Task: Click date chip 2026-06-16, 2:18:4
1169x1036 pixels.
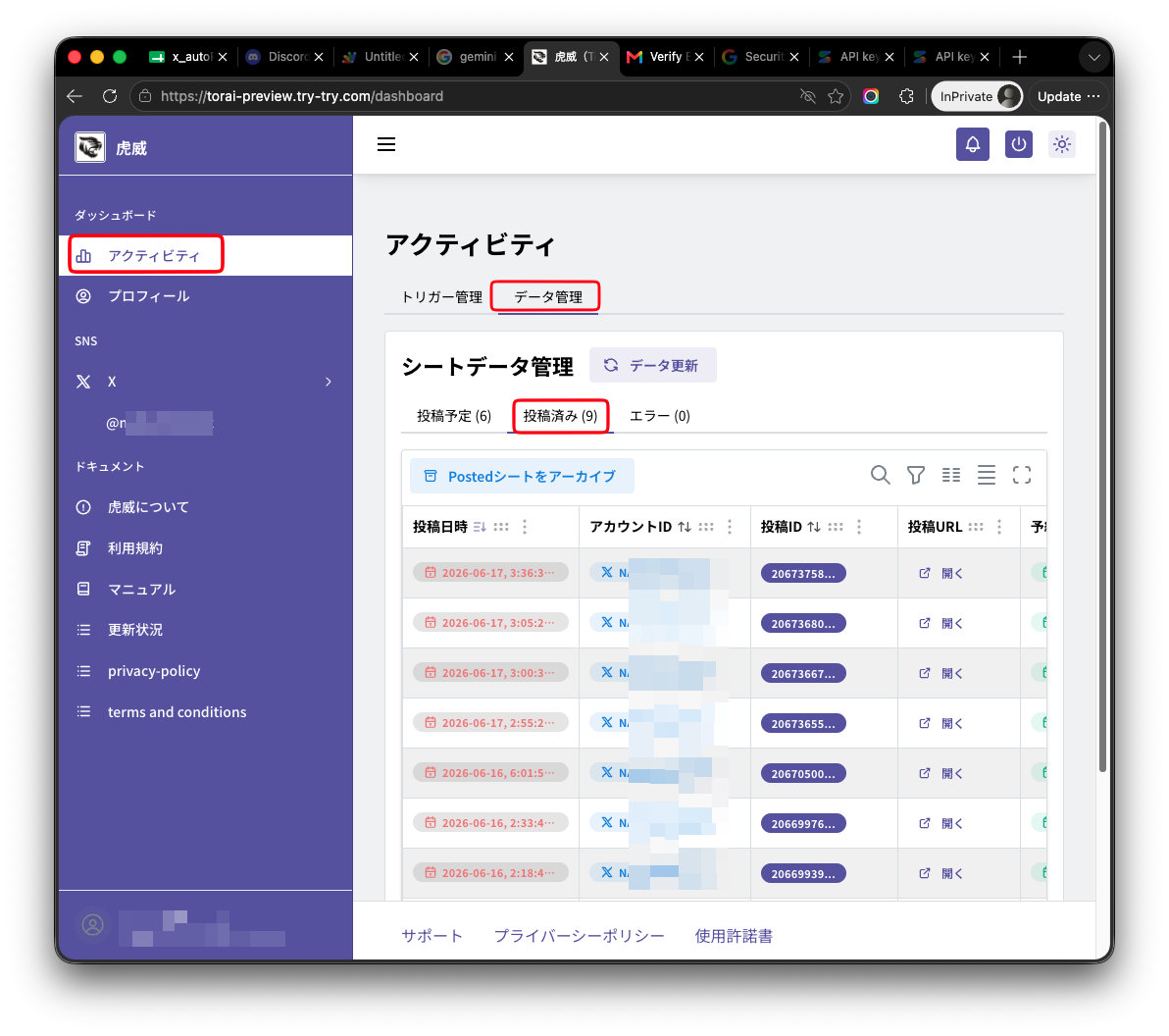Action: point(490,872)
